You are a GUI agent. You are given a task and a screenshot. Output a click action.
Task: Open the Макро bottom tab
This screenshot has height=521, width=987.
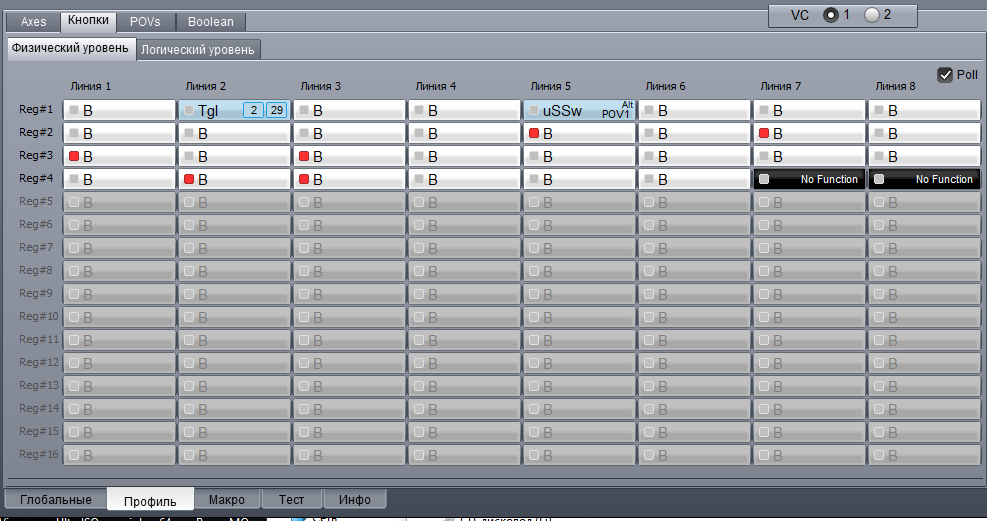[x=227, y=500]
